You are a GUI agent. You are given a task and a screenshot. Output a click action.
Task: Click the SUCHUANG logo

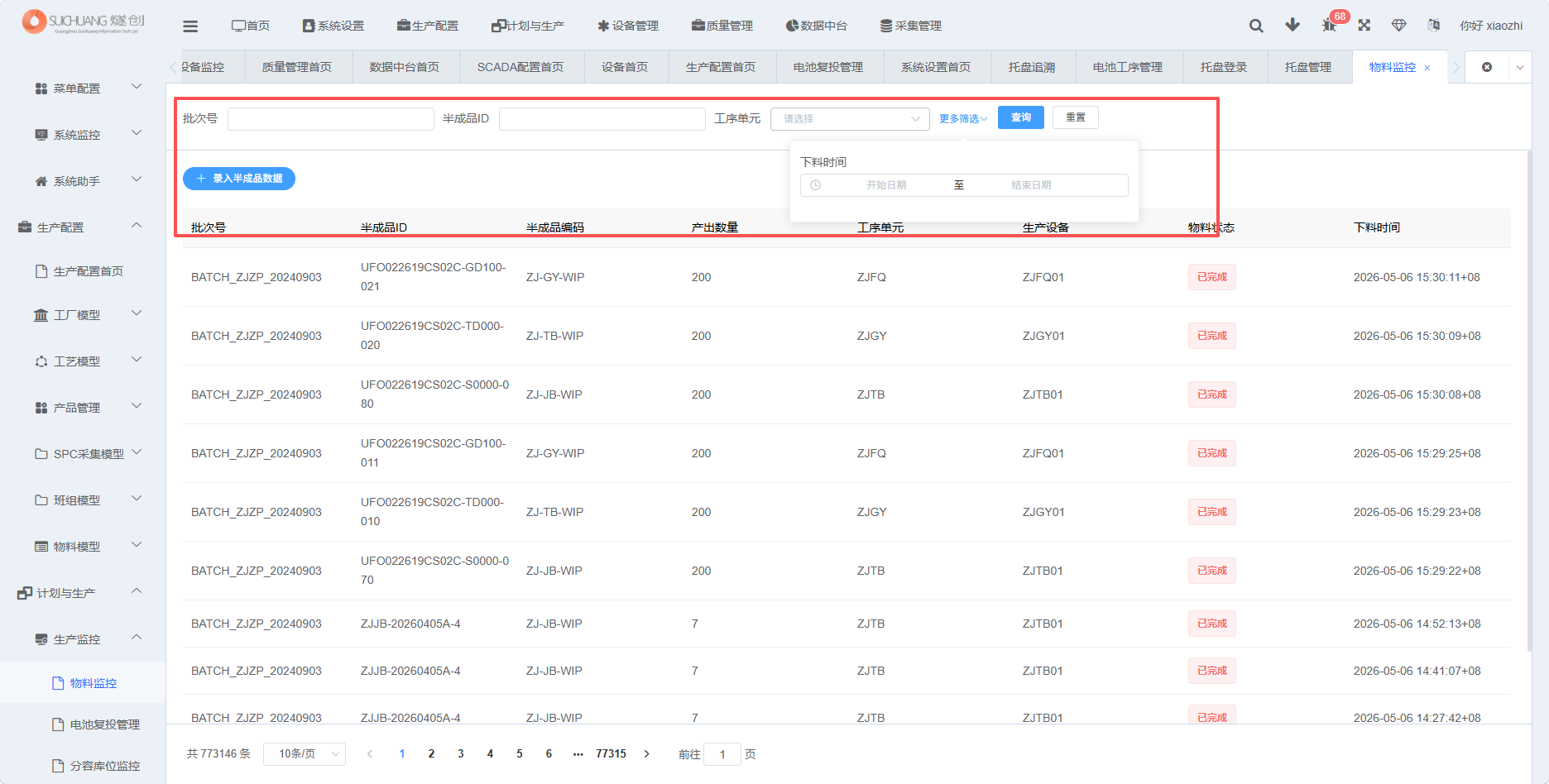pyautogui.click(x=83, y=22)
